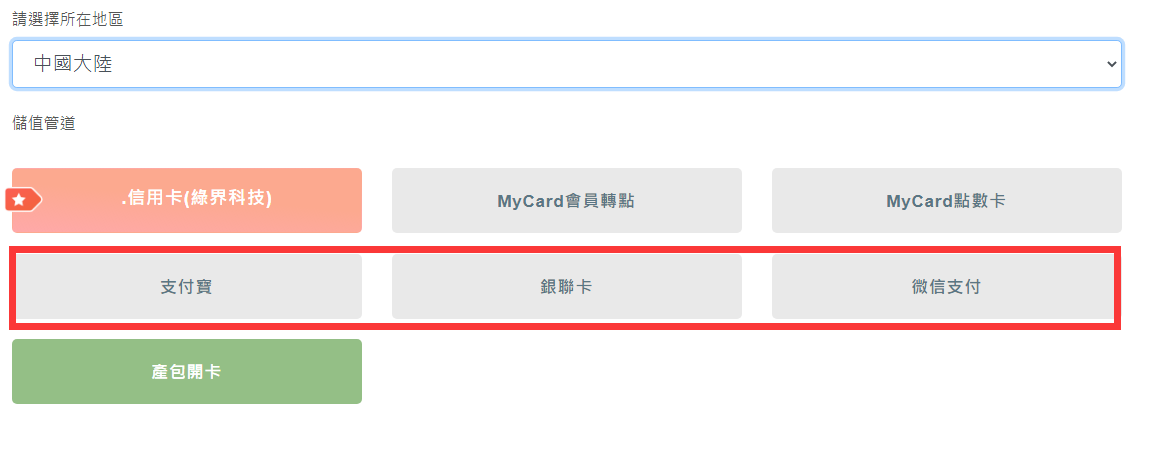
Task: Choose the 銀聯卡 payment button
Action: [x=567, y=287]
